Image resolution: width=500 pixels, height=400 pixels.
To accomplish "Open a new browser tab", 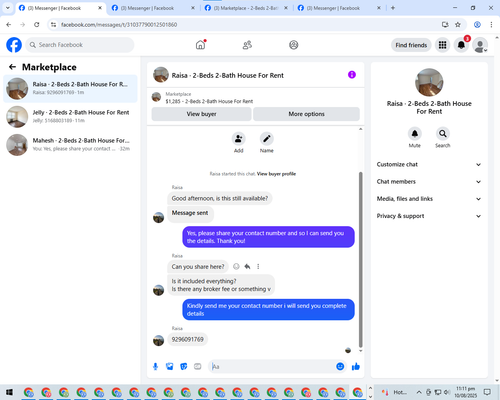I will click(393, 8).
